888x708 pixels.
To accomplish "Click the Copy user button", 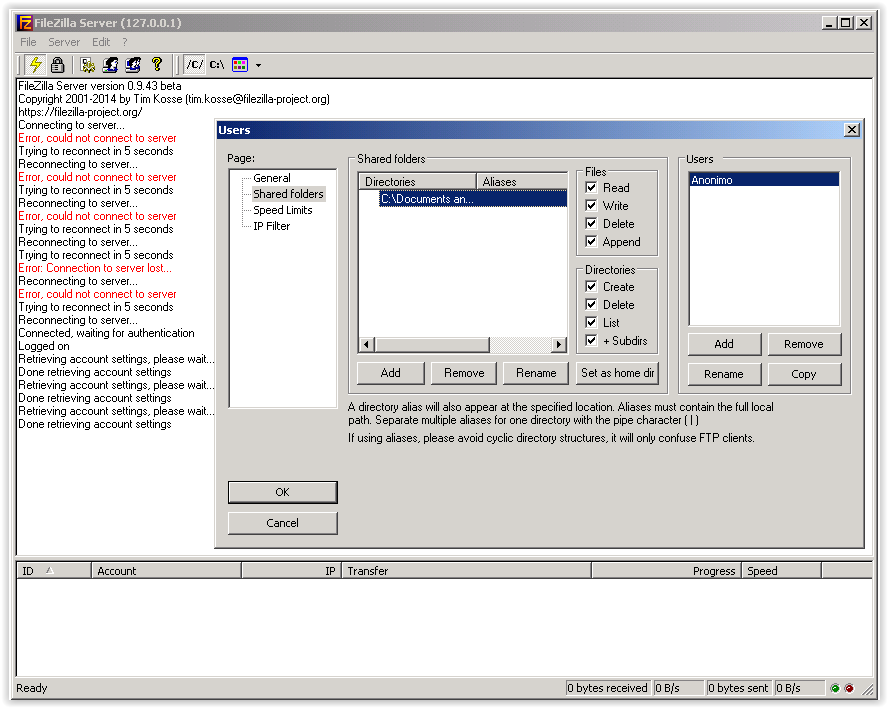I will [804, 374].
